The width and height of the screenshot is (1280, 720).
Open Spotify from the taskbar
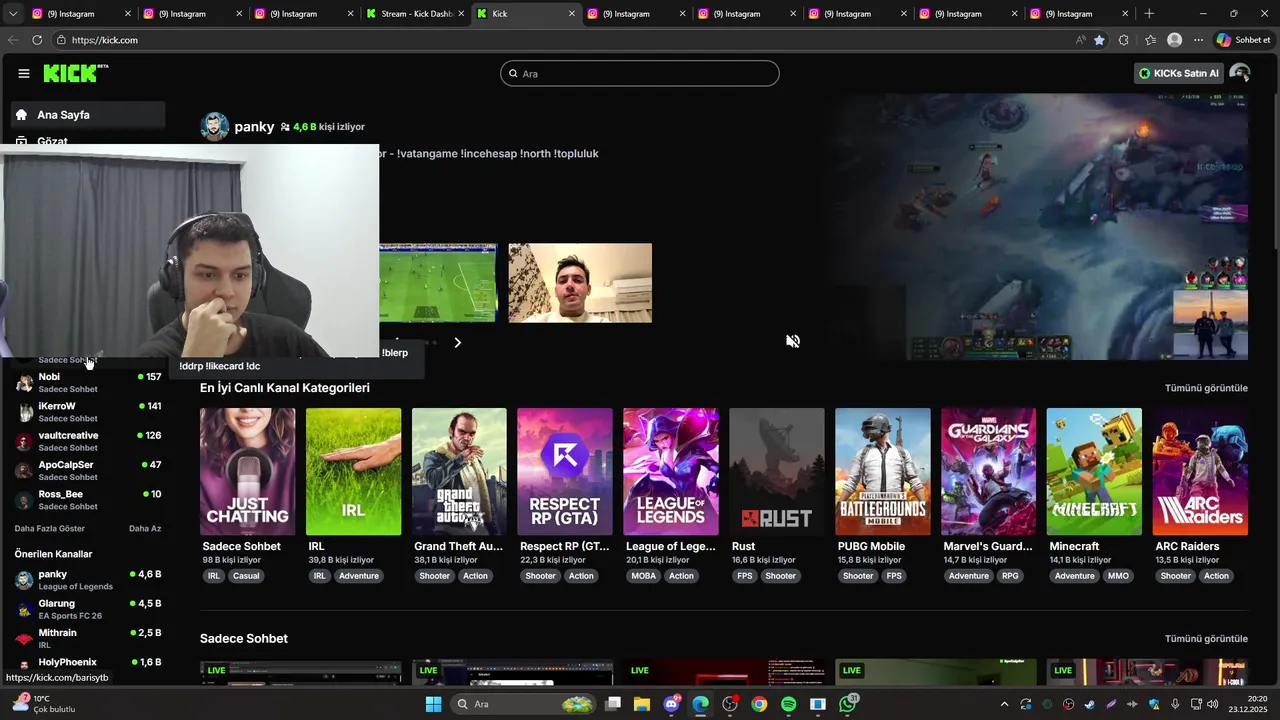click(789, 704)
